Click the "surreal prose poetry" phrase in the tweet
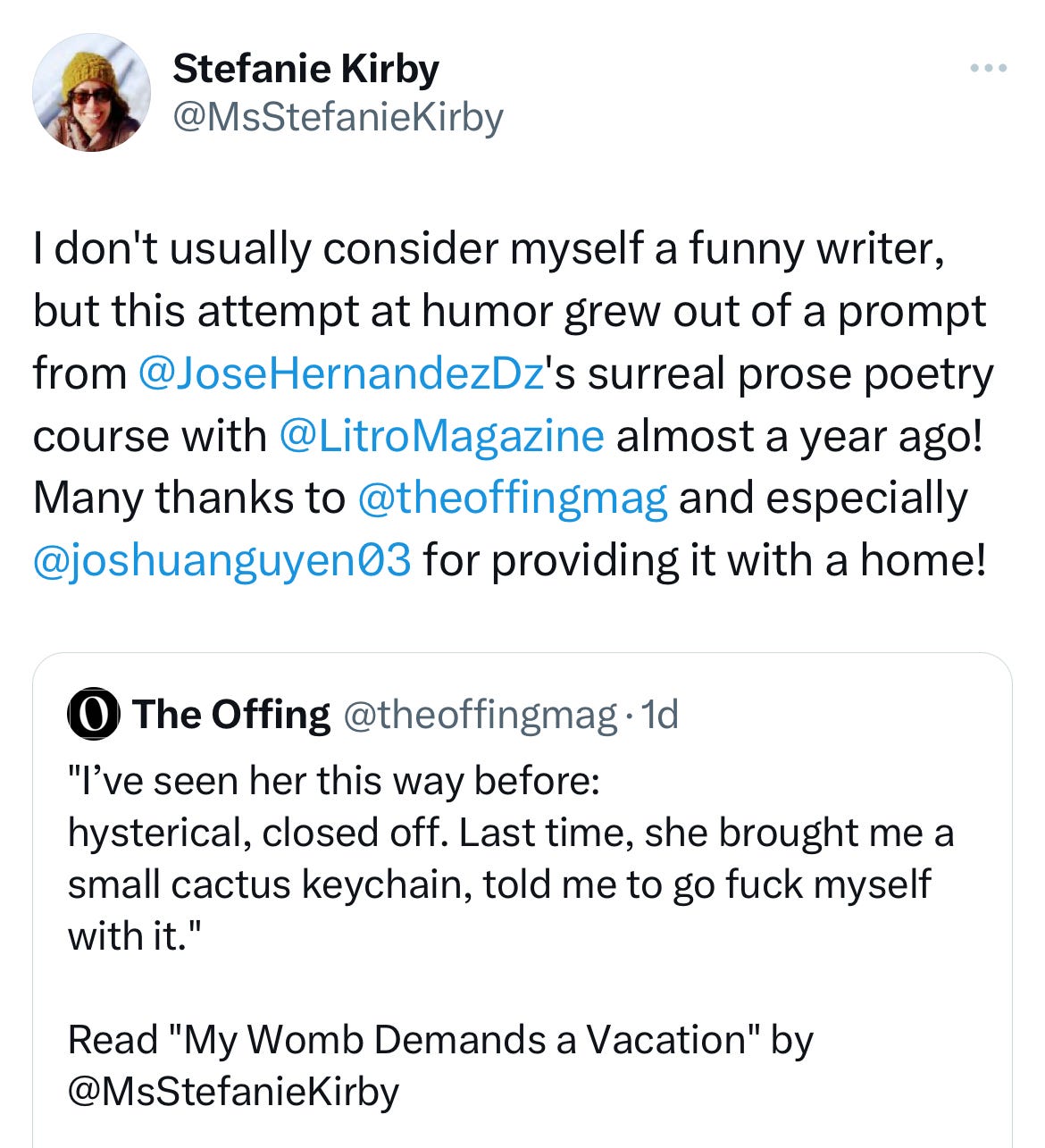This screenshot has height=1148, width=1045. click(x=790, y=373)
